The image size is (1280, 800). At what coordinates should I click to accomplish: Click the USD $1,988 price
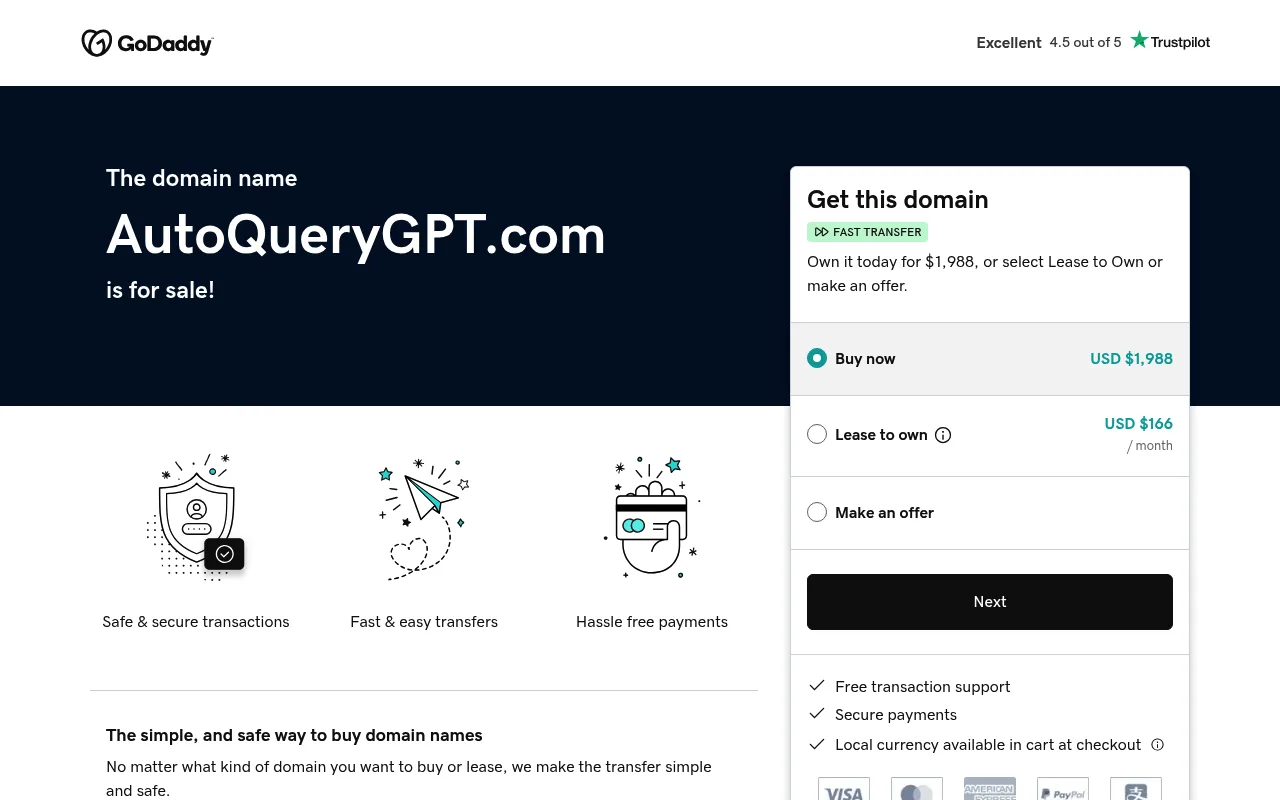click(1131, 358)
